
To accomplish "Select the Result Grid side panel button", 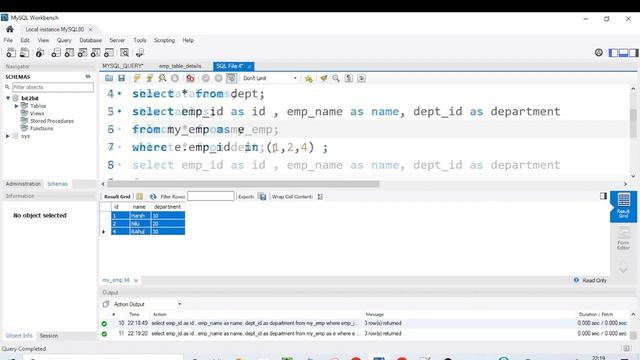I will (623, 207).
